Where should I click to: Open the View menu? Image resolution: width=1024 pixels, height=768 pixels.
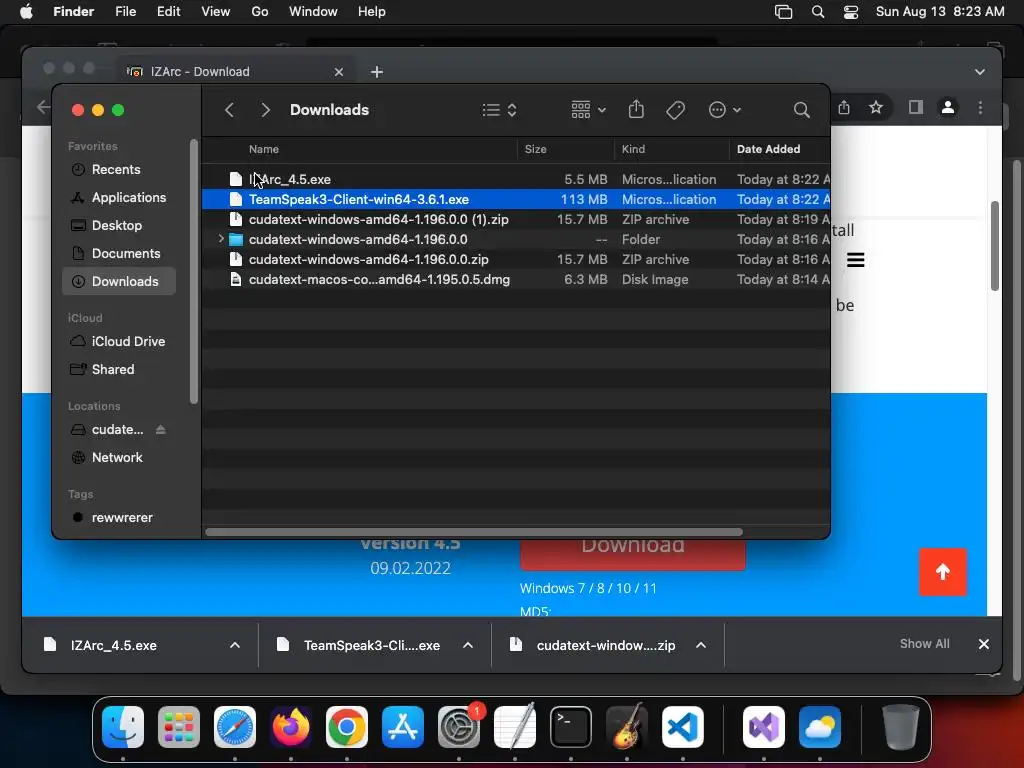216,12
